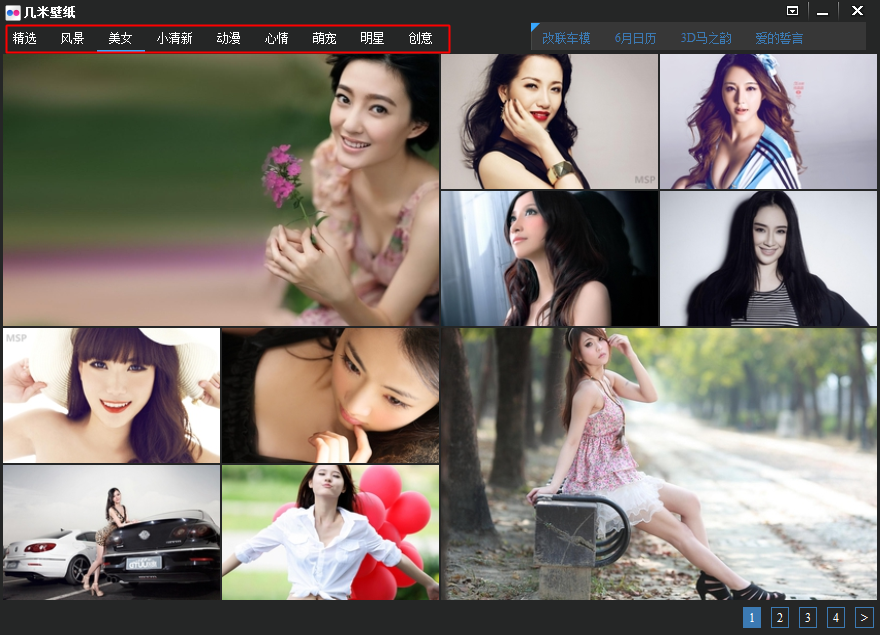Open wallpaper of woman in white sun hat
This screenshot has height=635, width=880.
tap(112, 395)
